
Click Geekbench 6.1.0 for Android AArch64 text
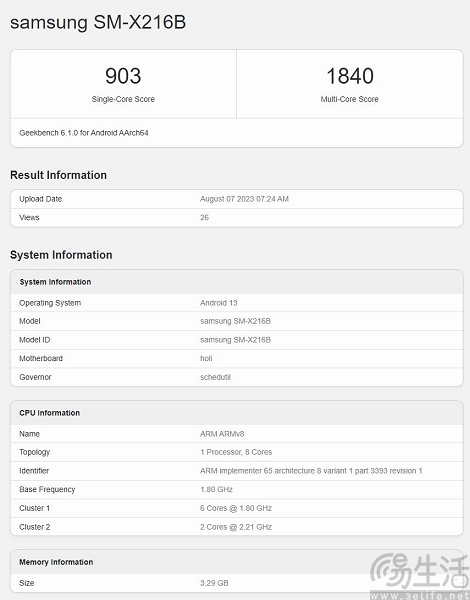(84, 133)
